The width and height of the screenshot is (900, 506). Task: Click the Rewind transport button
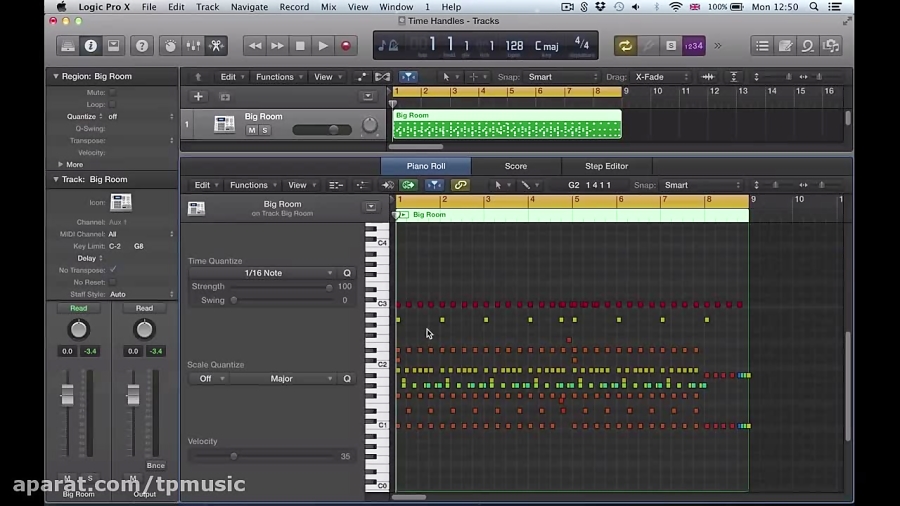(x=255, y=46)
